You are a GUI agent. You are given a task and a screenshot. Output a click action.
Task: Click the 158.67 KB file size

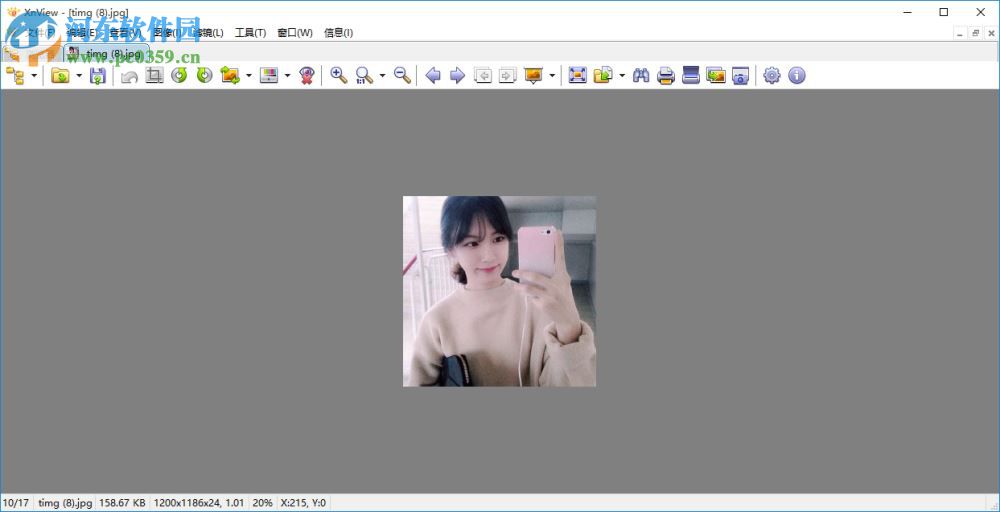coord(122,503)
